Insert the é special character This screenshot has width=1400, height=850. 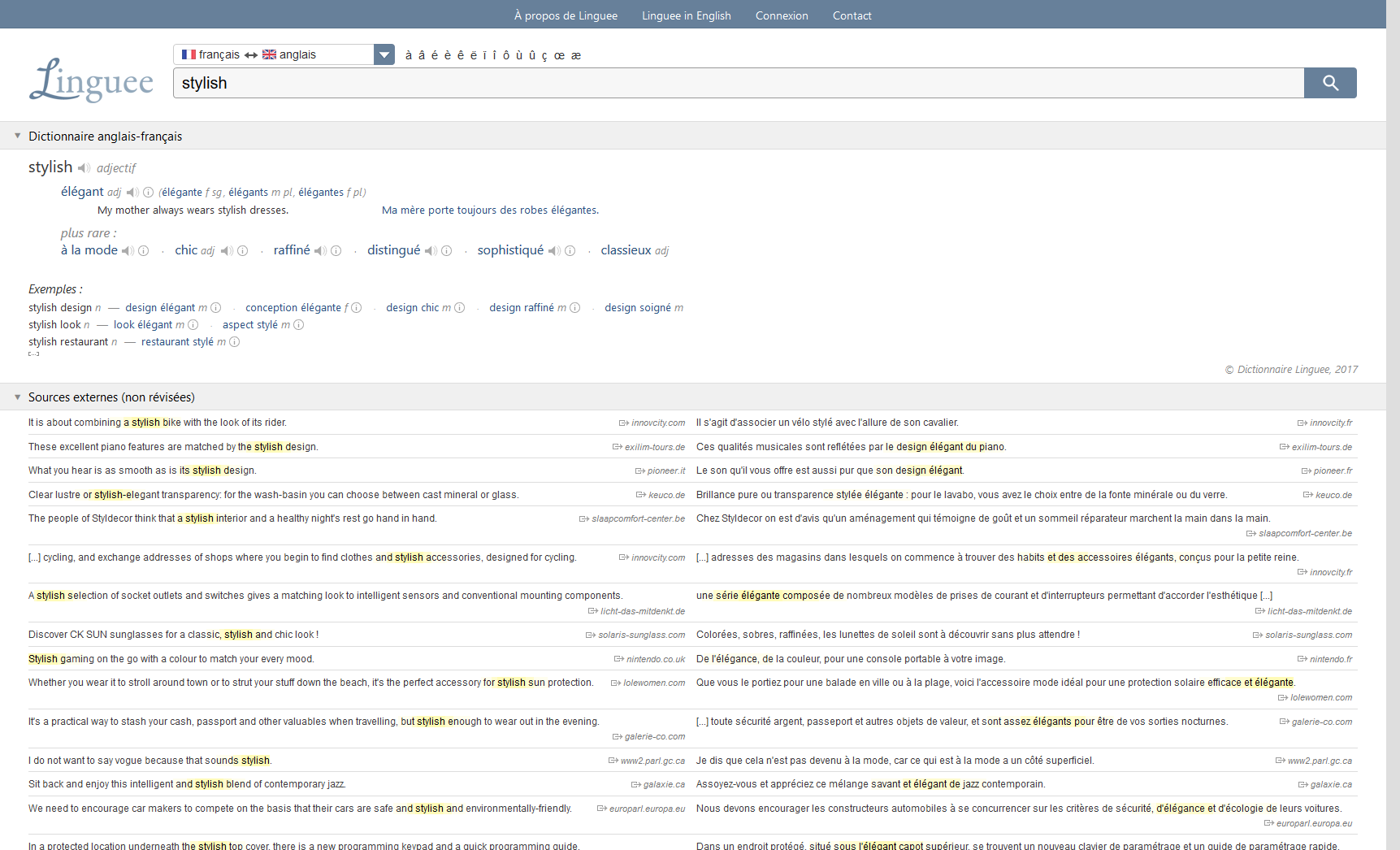pos(435,55)
